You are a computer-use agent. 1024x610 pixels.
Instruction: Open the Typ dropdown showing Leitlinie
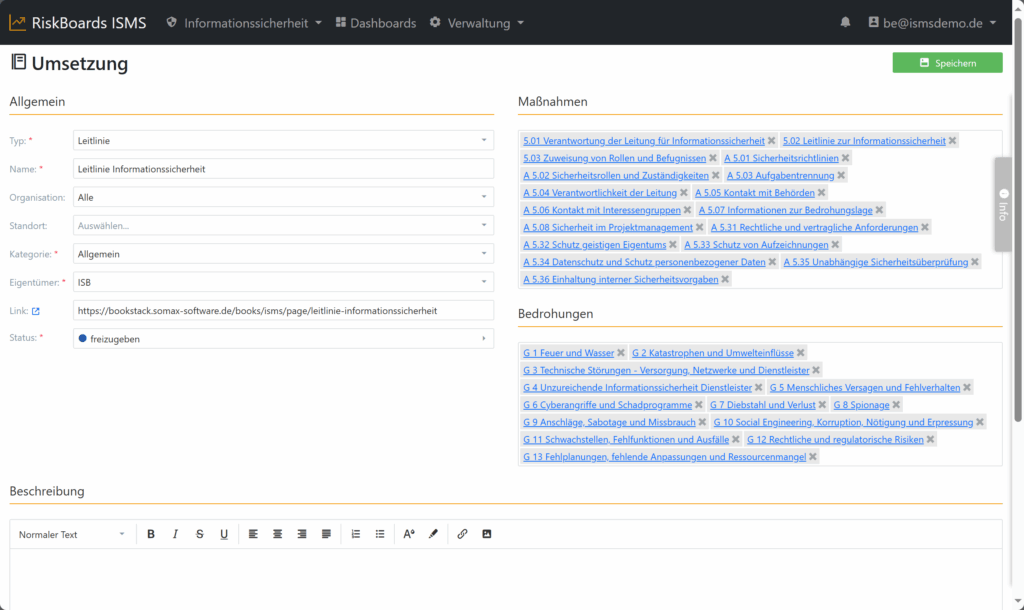pos(283,141)
